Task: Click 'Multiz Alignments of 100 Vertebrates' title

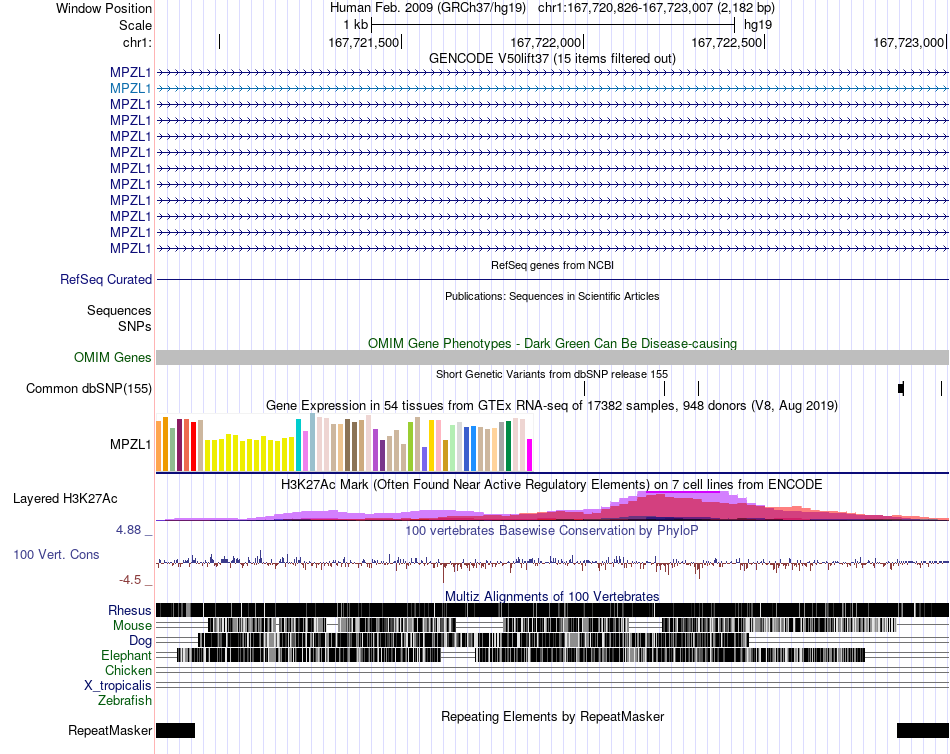Action: 552,596
